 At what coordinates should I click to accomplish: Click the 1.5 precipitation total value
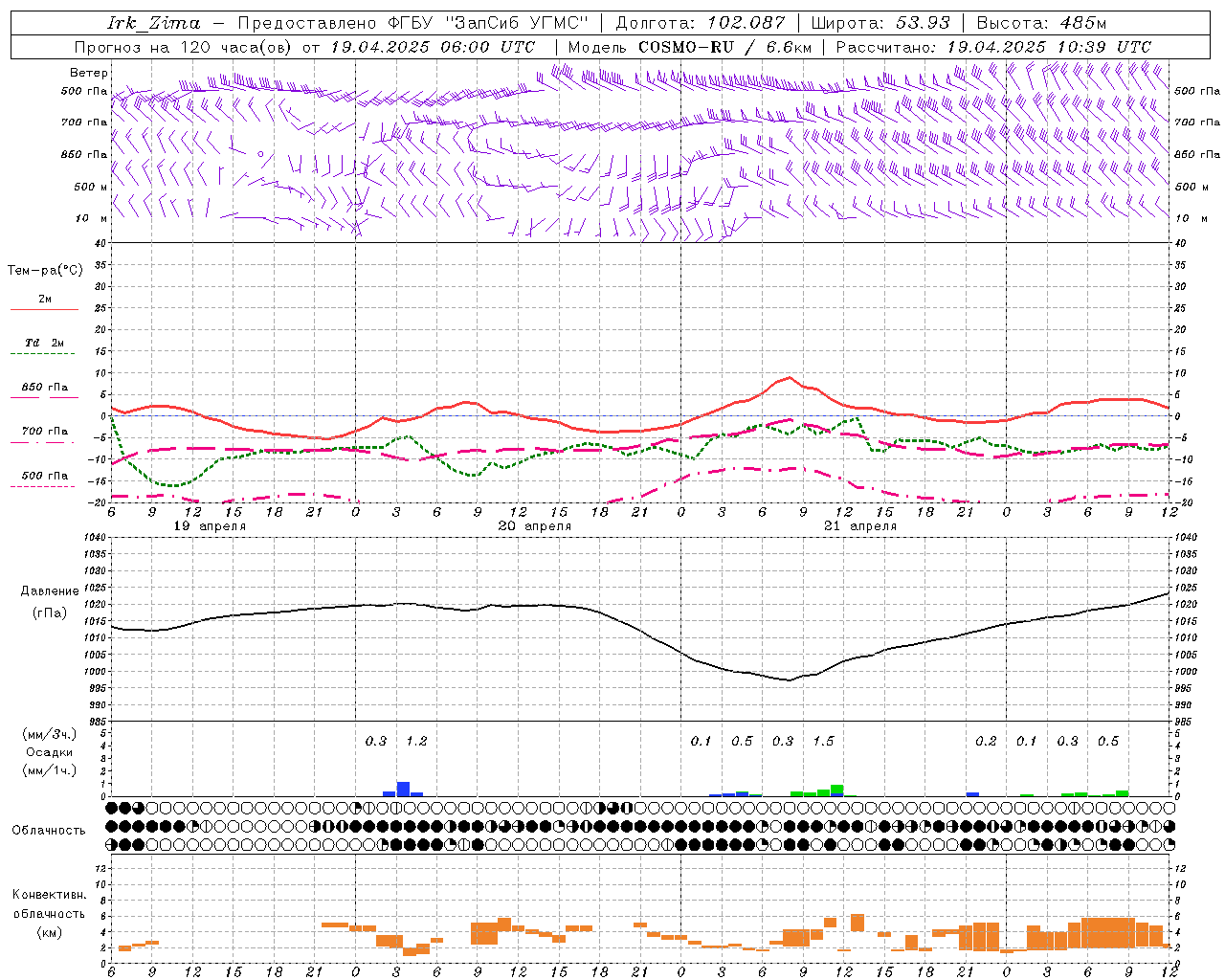pos(823,741)
